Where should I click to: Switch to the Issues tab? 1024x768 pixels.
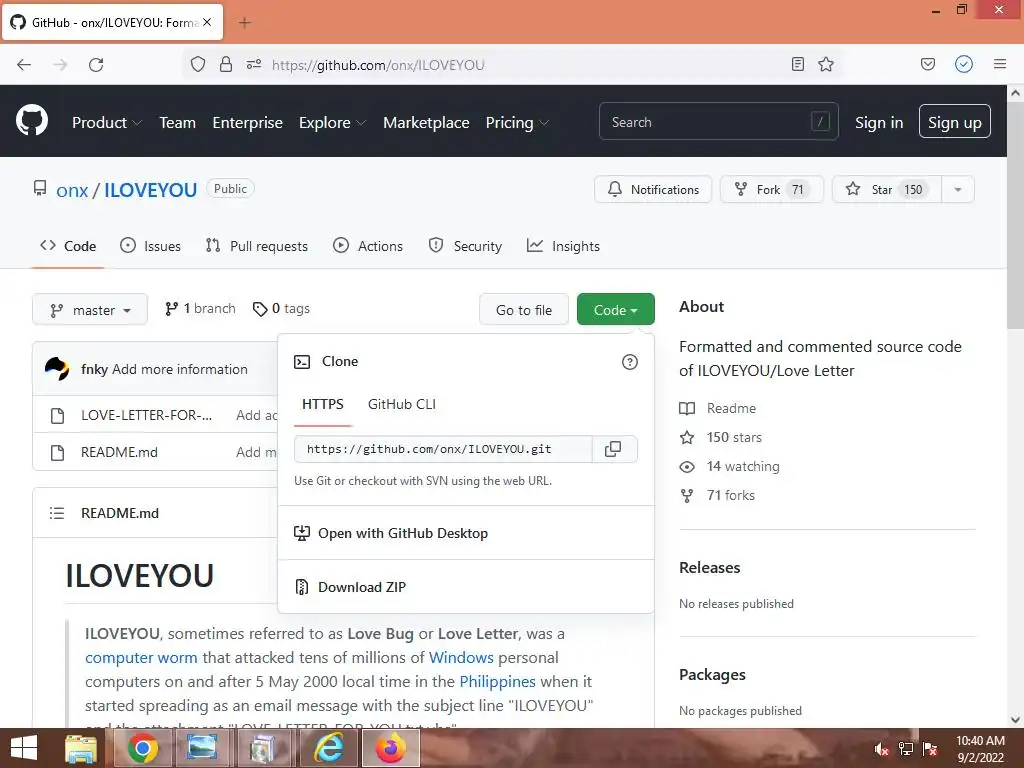150,246
